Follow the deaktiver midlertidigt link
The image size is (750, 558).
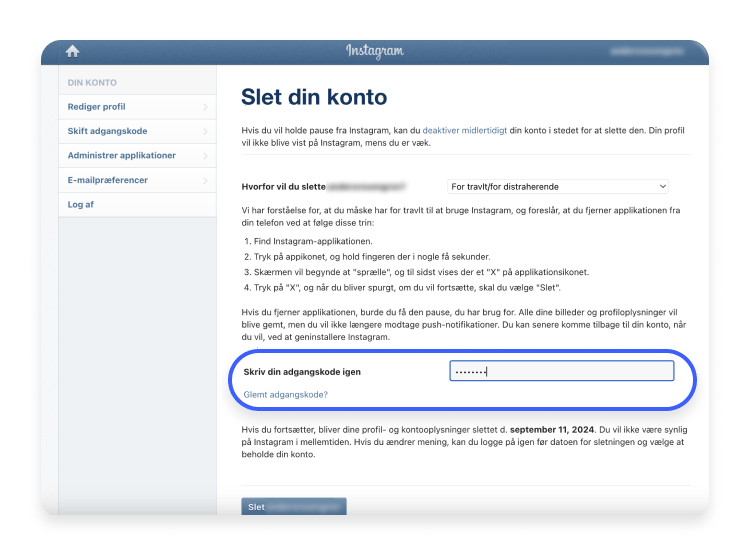pos(464,130)
